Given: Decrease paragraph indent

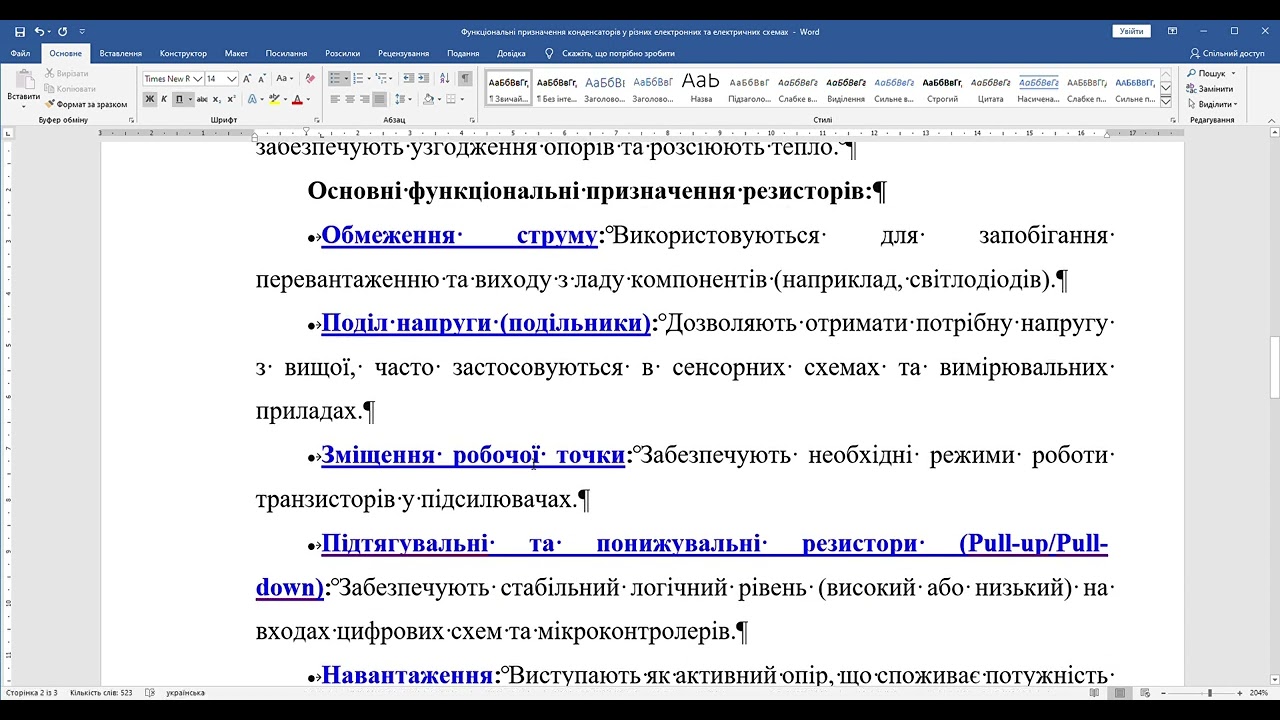Looking at the screenshot, I should point(408,78).
